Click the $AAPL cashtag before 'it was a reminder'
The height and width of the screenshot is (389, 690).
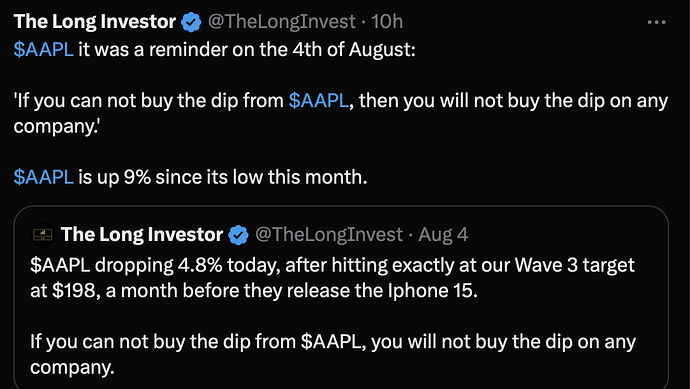[43, 50]
